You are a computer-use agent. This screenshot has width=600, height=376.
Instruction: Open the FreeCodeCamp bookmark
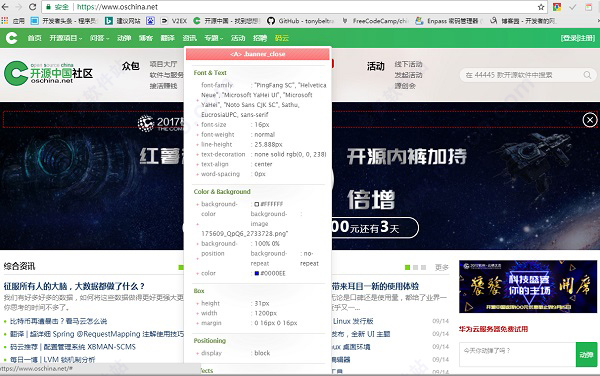tap(375, 21)
